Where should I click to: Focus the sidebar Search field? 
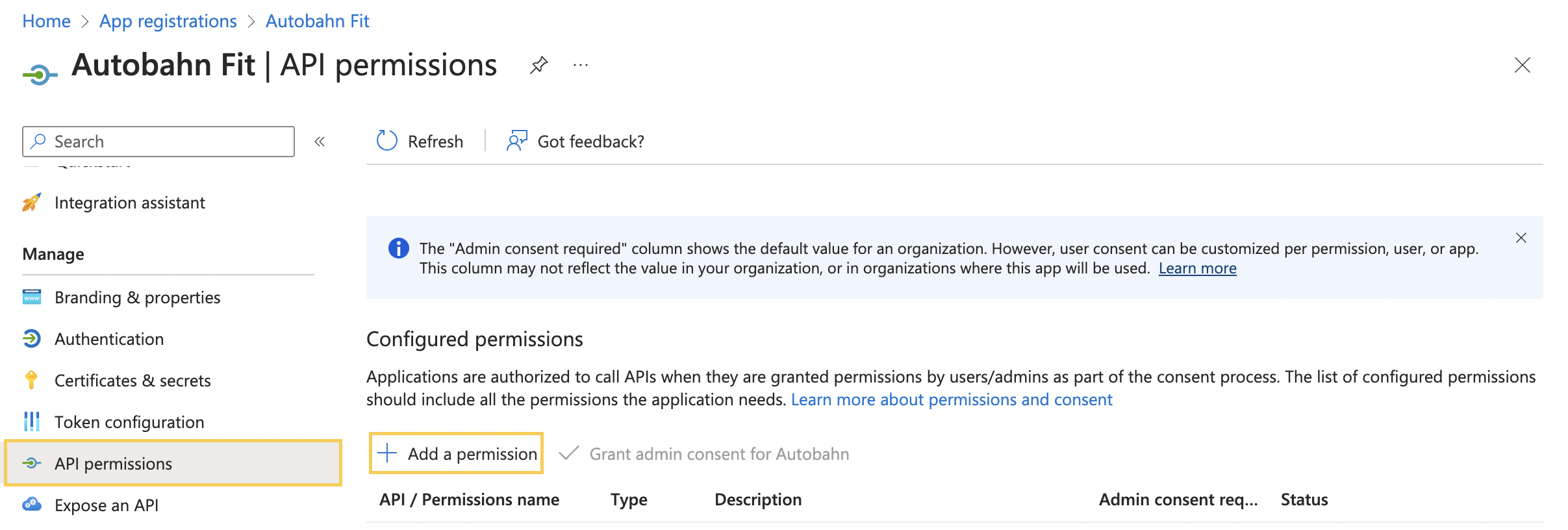158,141
